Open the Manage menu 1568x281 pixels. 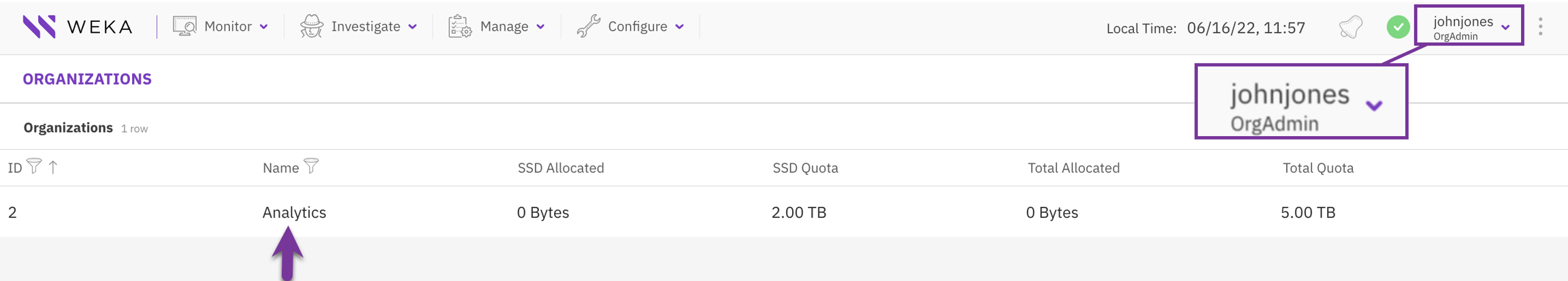click(504, 27)
